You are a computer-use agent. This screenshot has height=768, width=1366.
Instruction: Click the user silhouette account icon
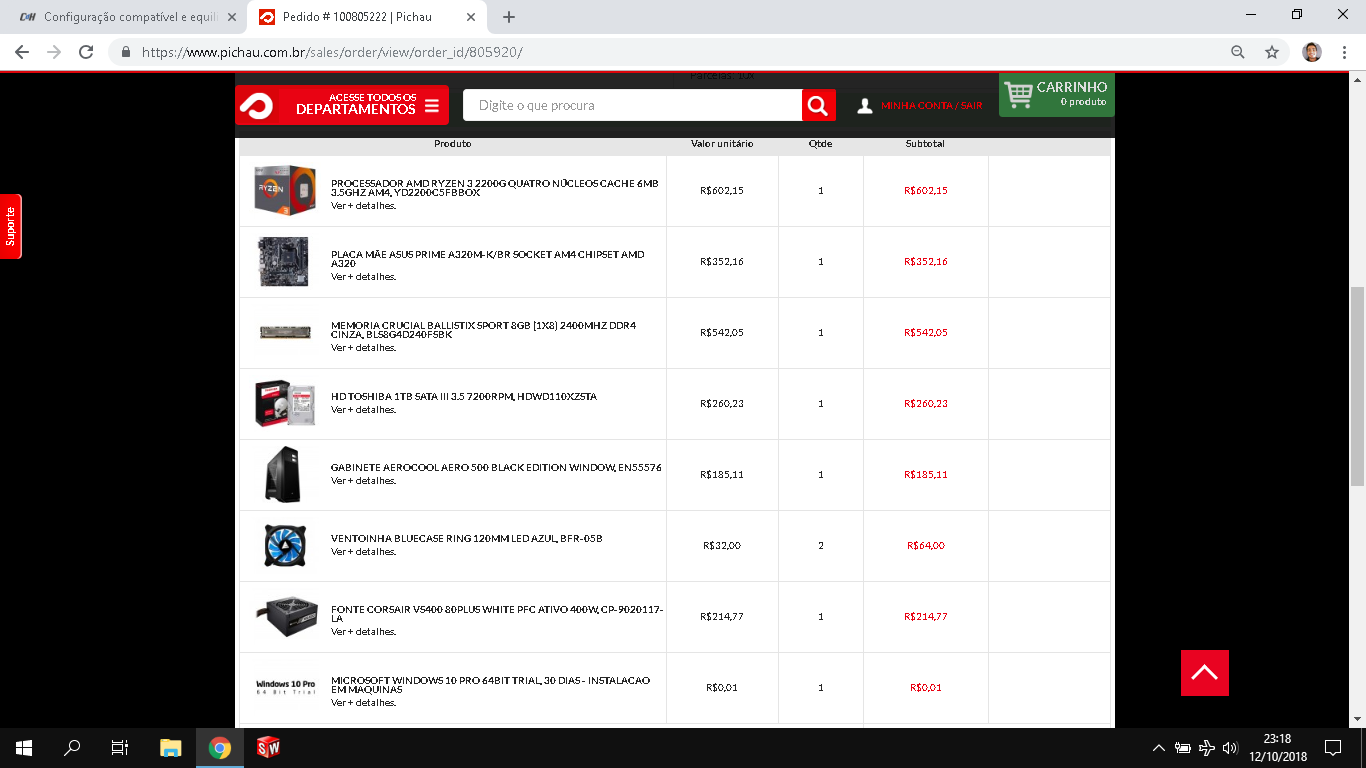[x=865, y=106]
